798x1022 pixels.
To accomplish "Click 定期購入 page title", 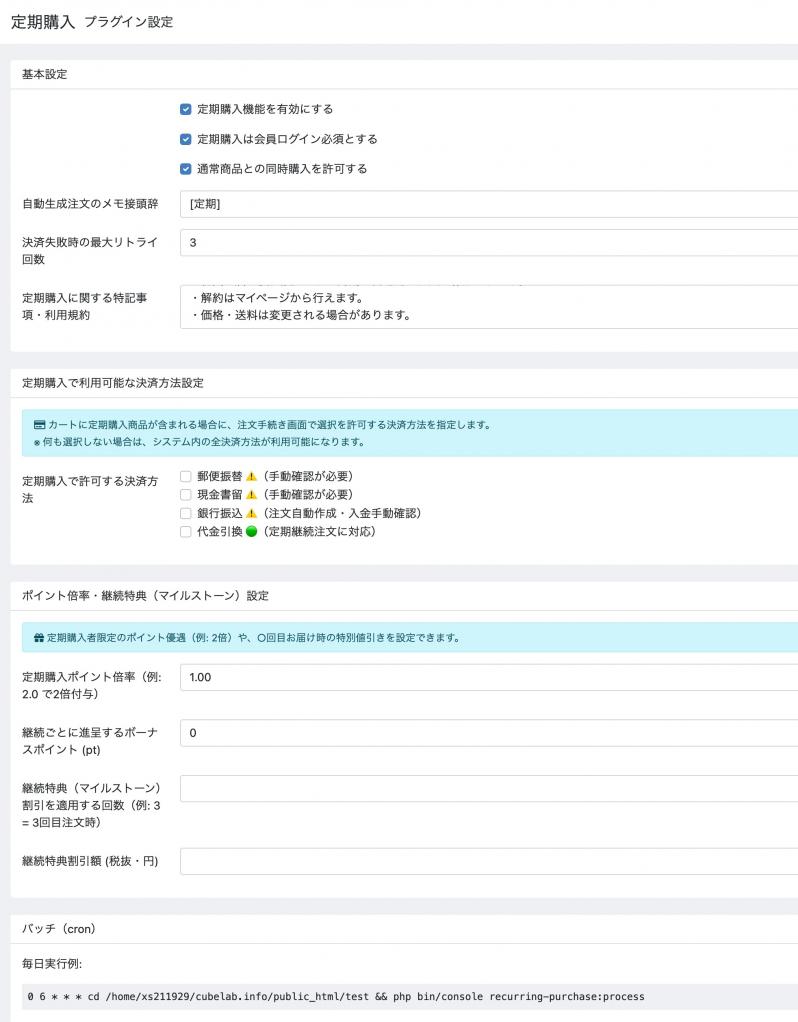I will (x=43, y=22).
